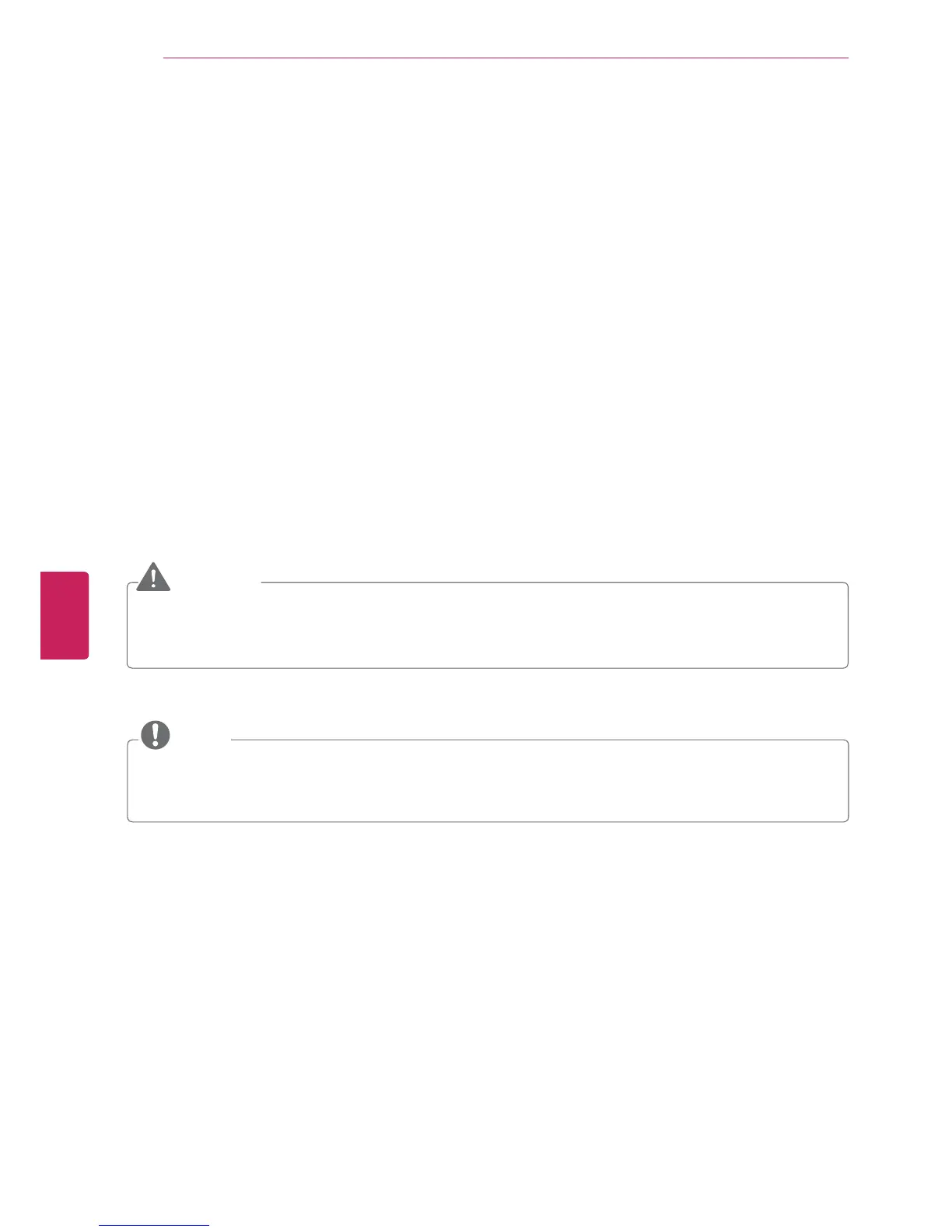Image resolution: width=952 pixels, height=1232 pixels.
Task: Click the caution box's top-right rounded corner
Action: coord(845,585)
